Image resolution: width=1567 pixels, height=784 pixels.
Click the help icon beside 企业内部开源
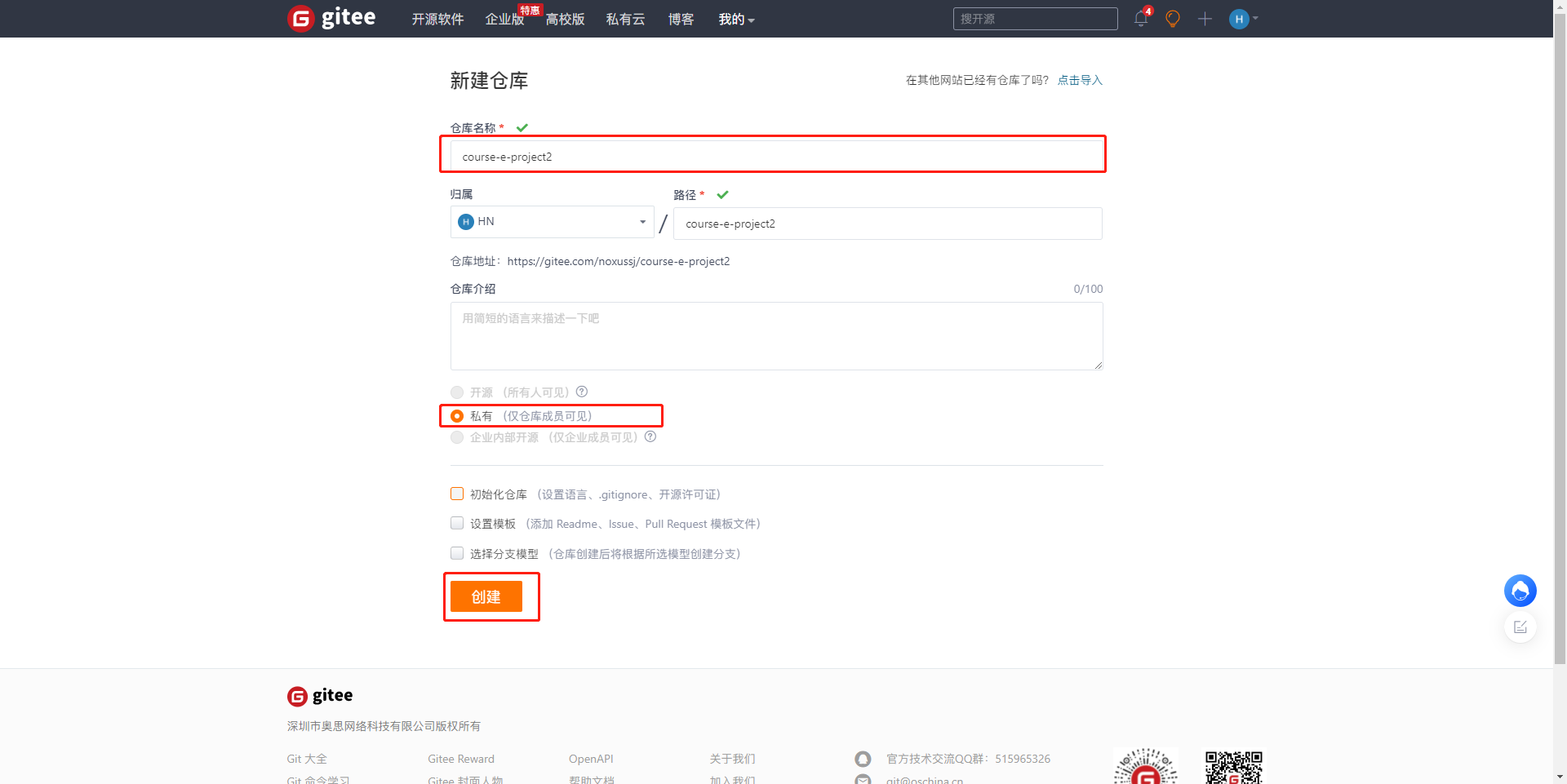650,436
